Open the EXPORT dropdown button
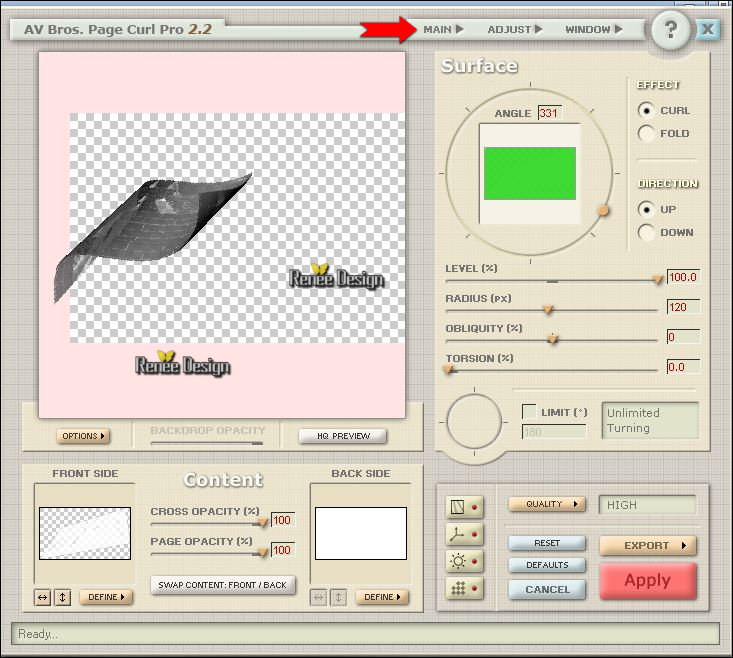The width and height of the screenshot is (733, 658). [x=648, y=545]
